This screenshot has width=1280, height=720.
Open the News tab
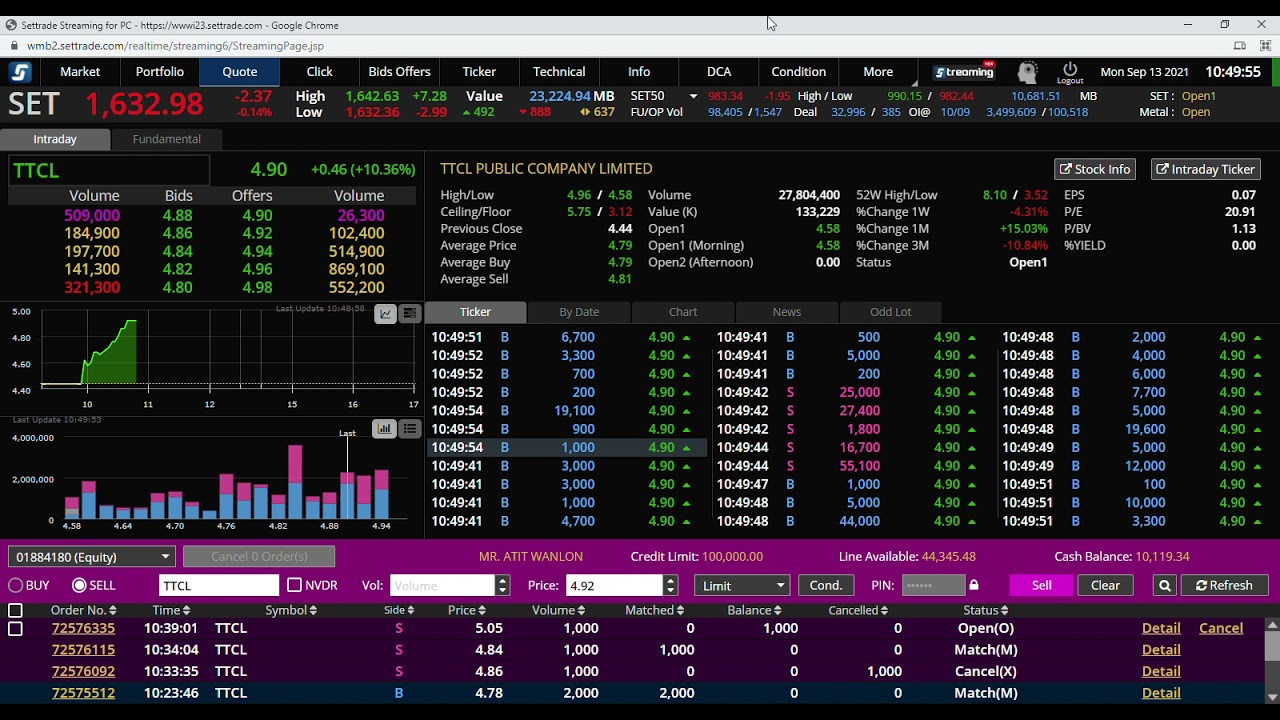pos(787,312)
